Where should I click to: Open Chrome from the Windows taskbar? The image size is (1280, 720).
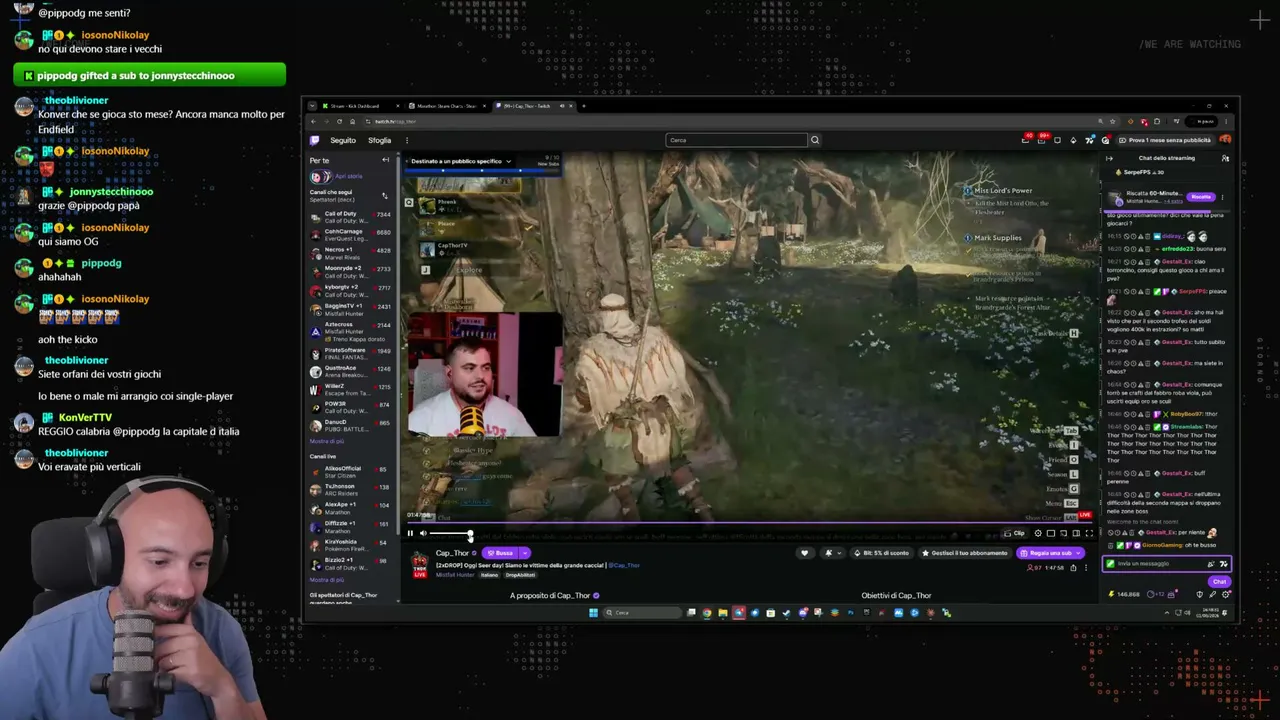pos(707,613)
